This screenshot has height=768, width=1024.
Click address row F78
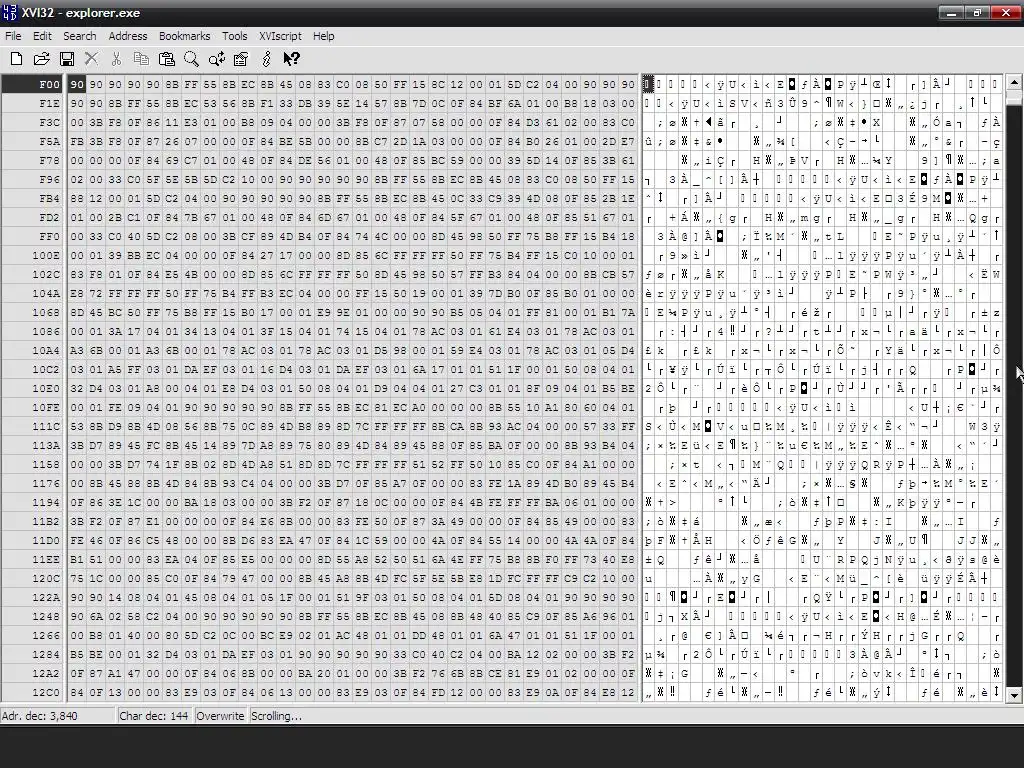[x=33, y=160]
